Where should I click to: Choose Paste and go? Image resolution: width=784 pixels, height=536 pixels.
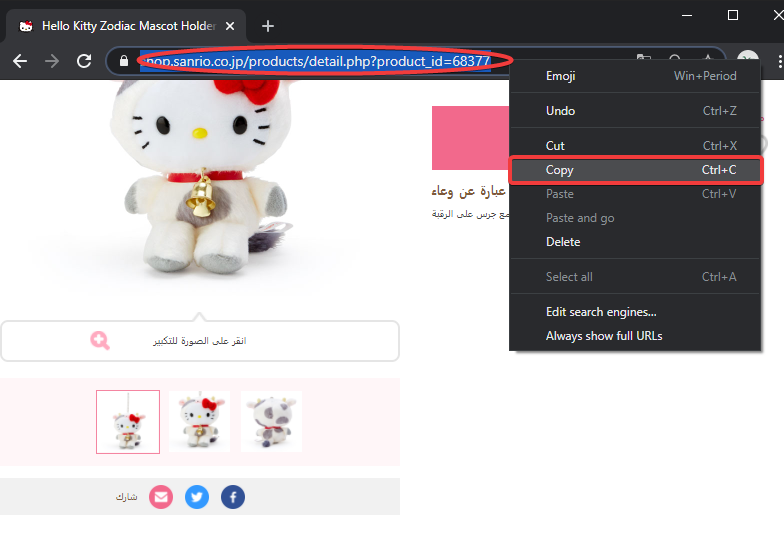(x=635, y=218)
